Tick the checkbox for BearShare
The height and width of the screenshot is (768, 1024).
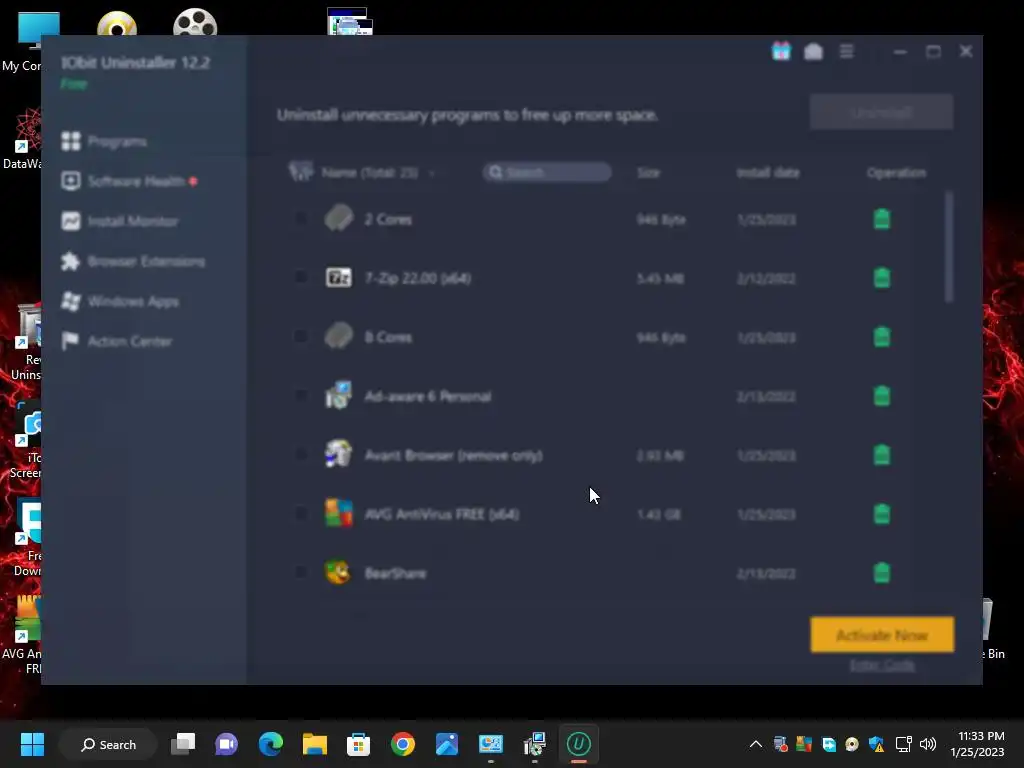click(x=300, y=573)
